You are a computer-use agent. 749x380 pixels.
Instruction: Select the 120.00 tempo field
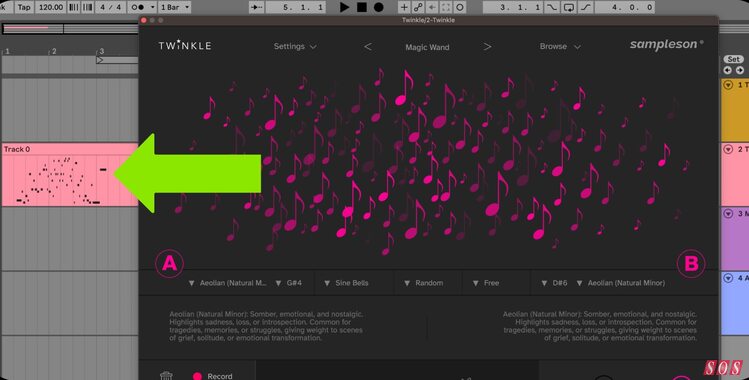click(x=51, y=7)
